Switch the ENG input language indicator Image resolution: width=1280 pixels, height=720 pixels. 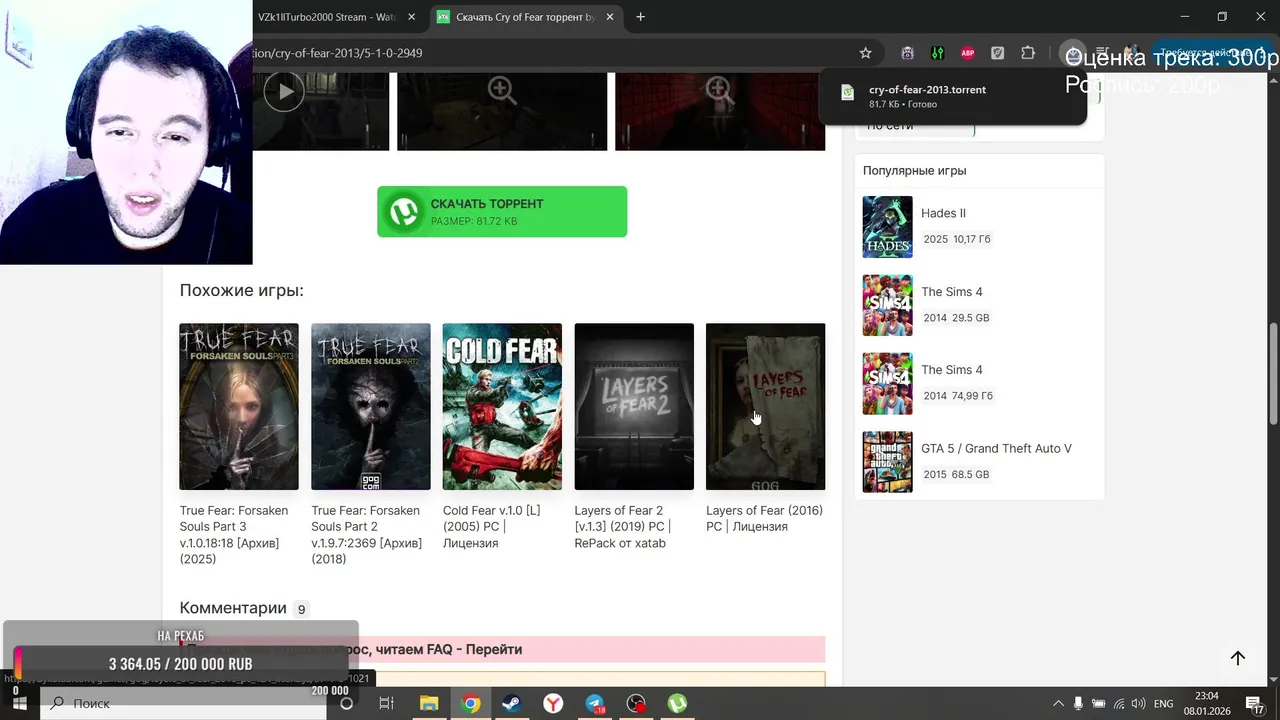click(x=1164, y=704)
